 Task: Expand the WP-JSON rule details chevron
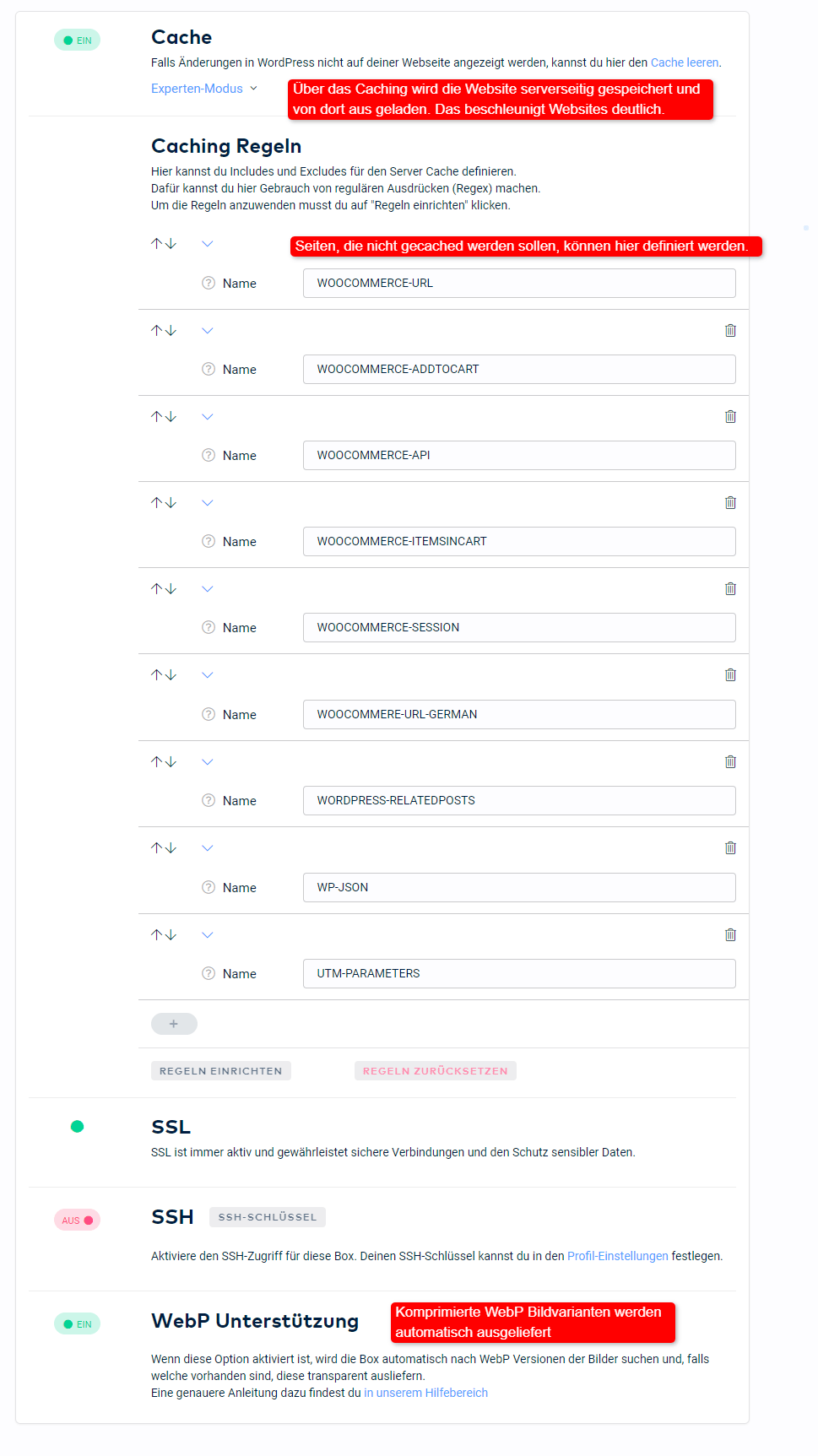tap(208, 848)
